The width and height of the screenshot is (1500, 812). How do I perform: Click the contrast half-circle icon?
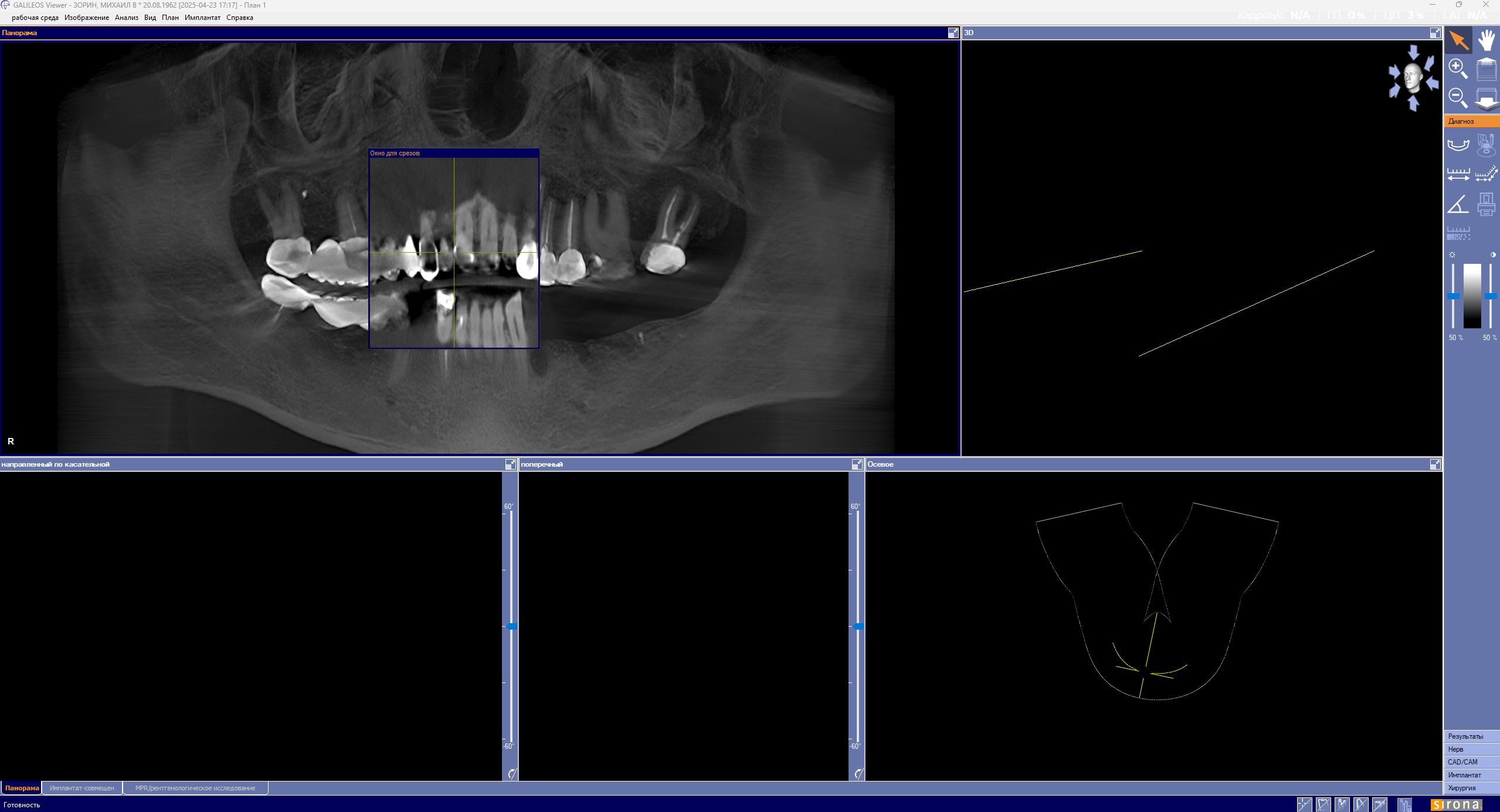(x=1492, y=255)
